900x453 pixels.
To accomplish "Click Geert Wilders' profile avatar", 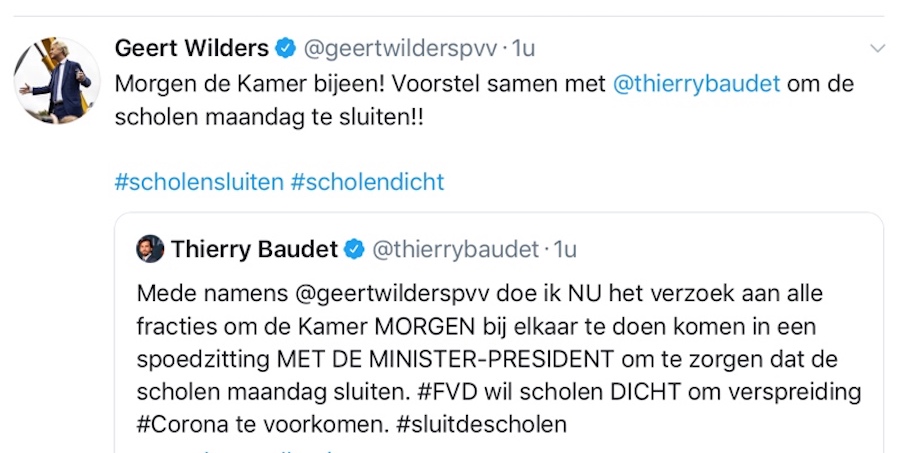I will click(x=57, y=80).
